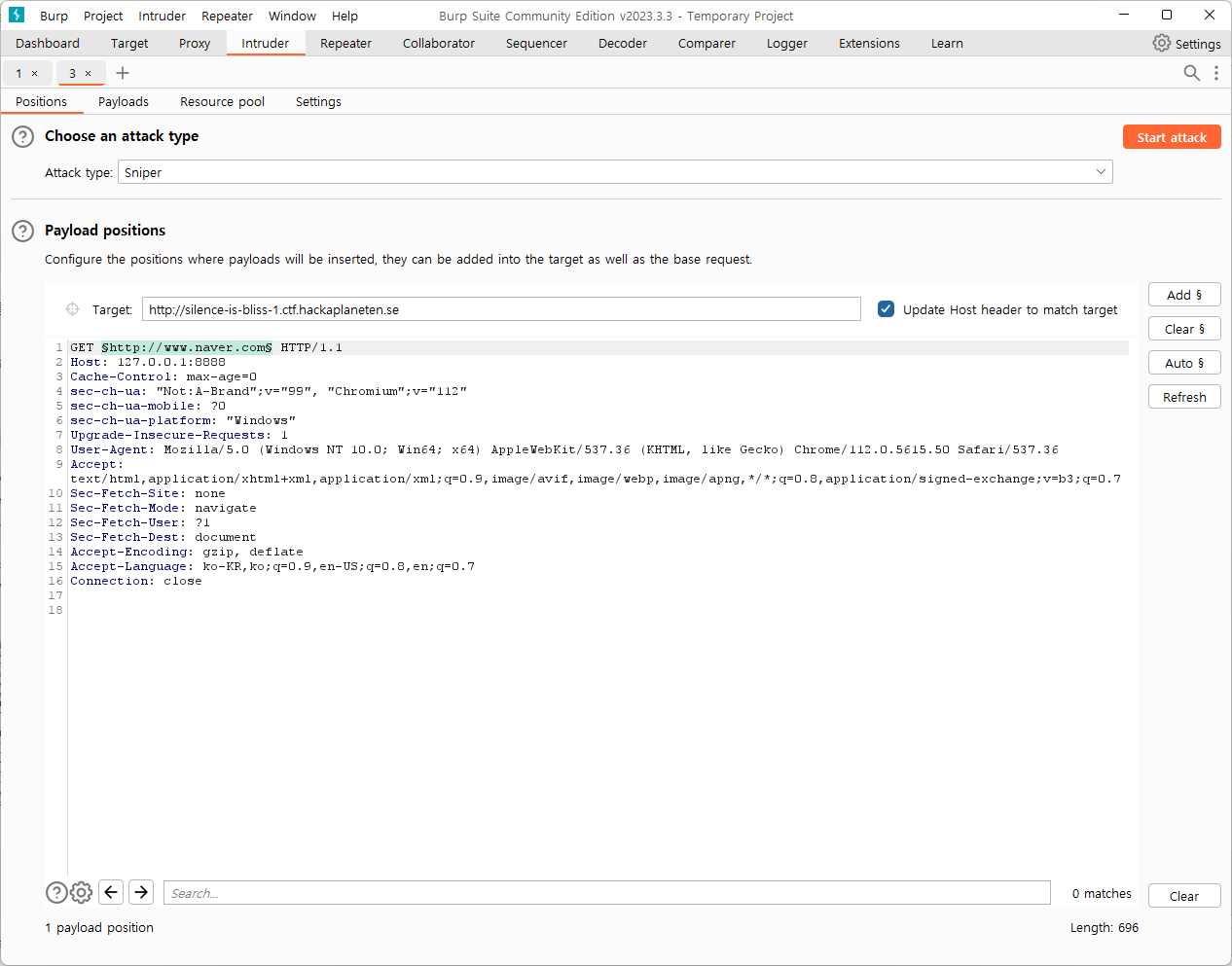
Task: Click the Accept-Language header line
Action: (272, 566)
